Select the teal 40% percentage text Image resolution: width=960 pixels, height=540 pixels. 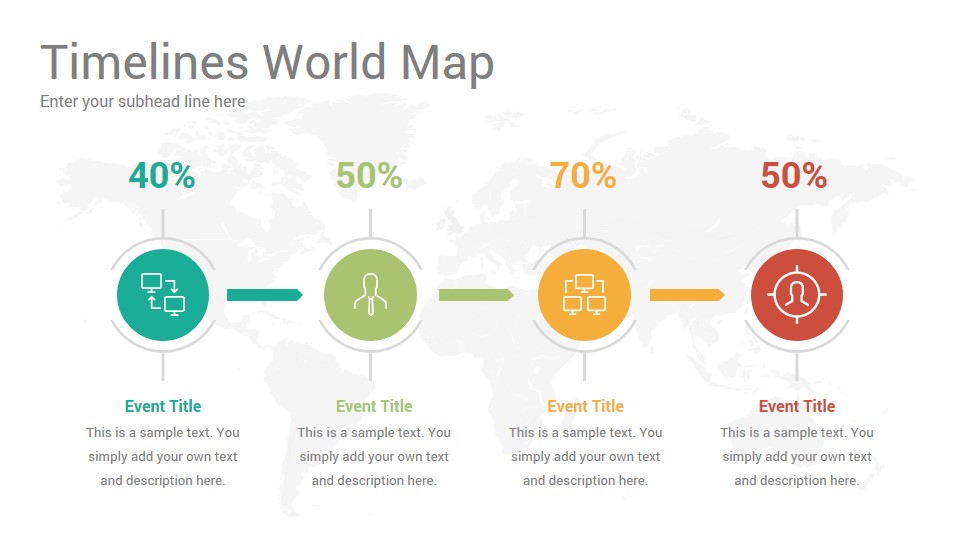[x=162, y=176]
